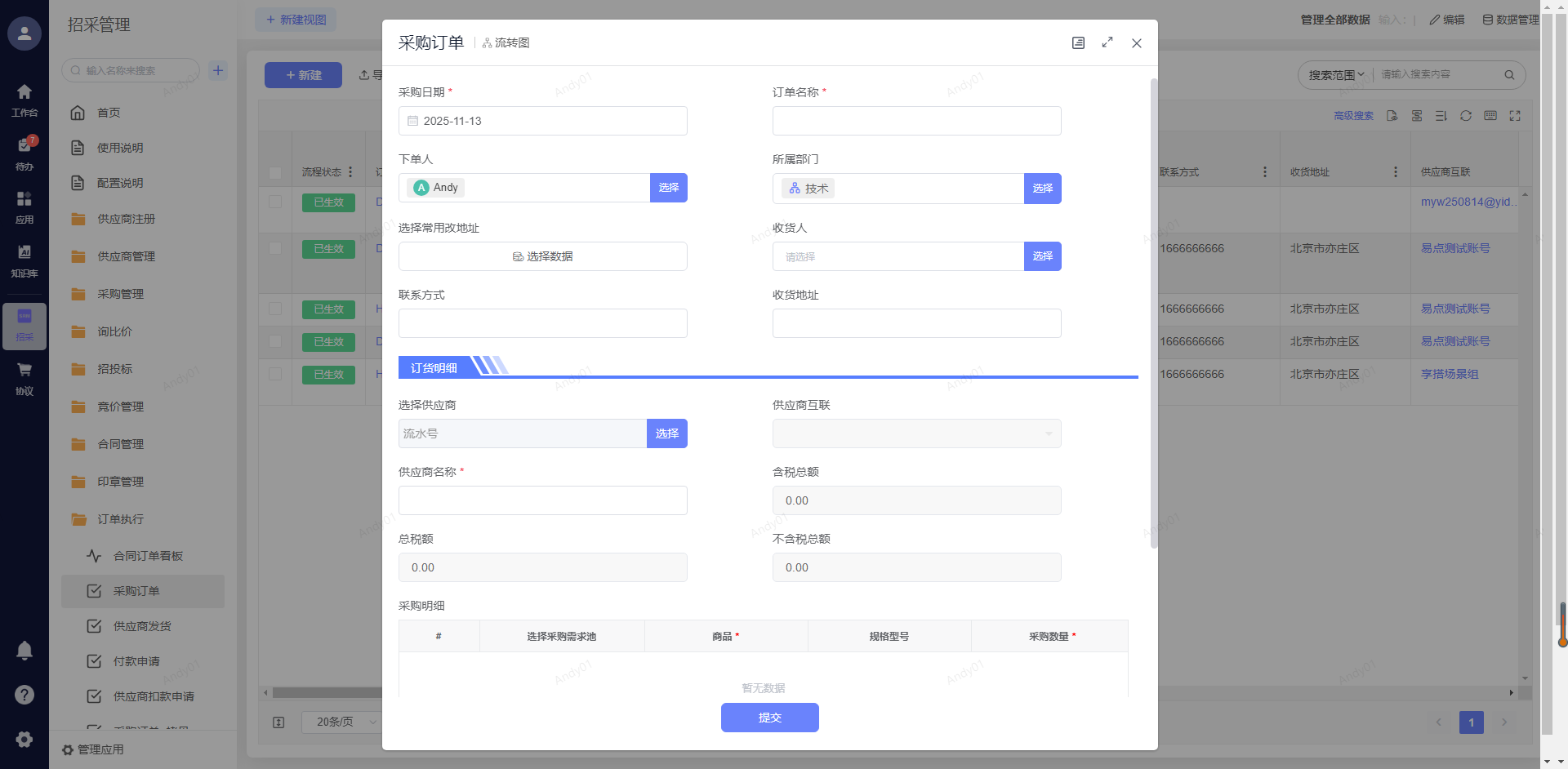The width and height of the screenshot is (1568, 769).
Task: Open the 供应商互联 dropdown
Action: coord(916,433)
